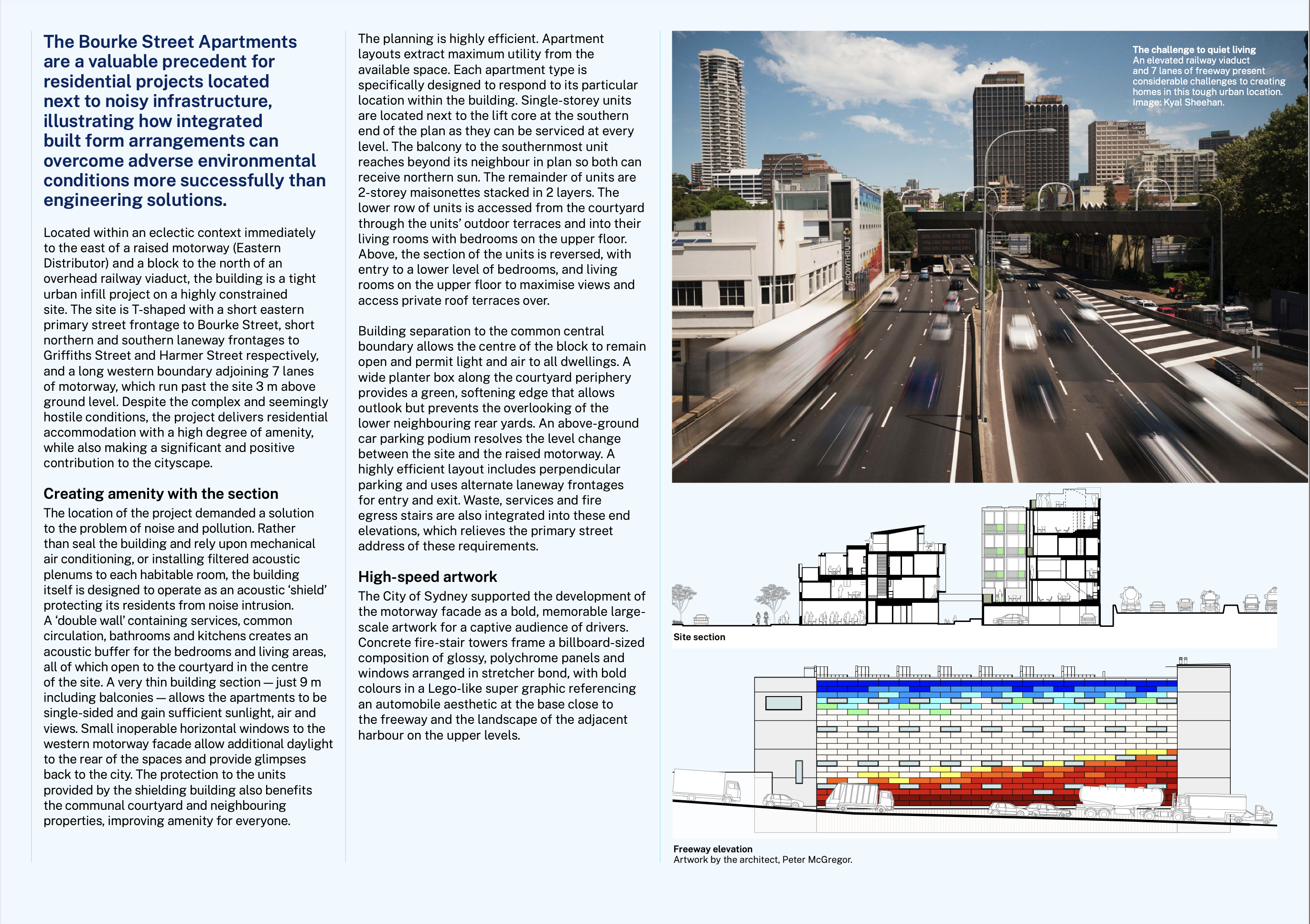
Task: Click the heading 'High-speed artwork'
Action: [427, 577]
